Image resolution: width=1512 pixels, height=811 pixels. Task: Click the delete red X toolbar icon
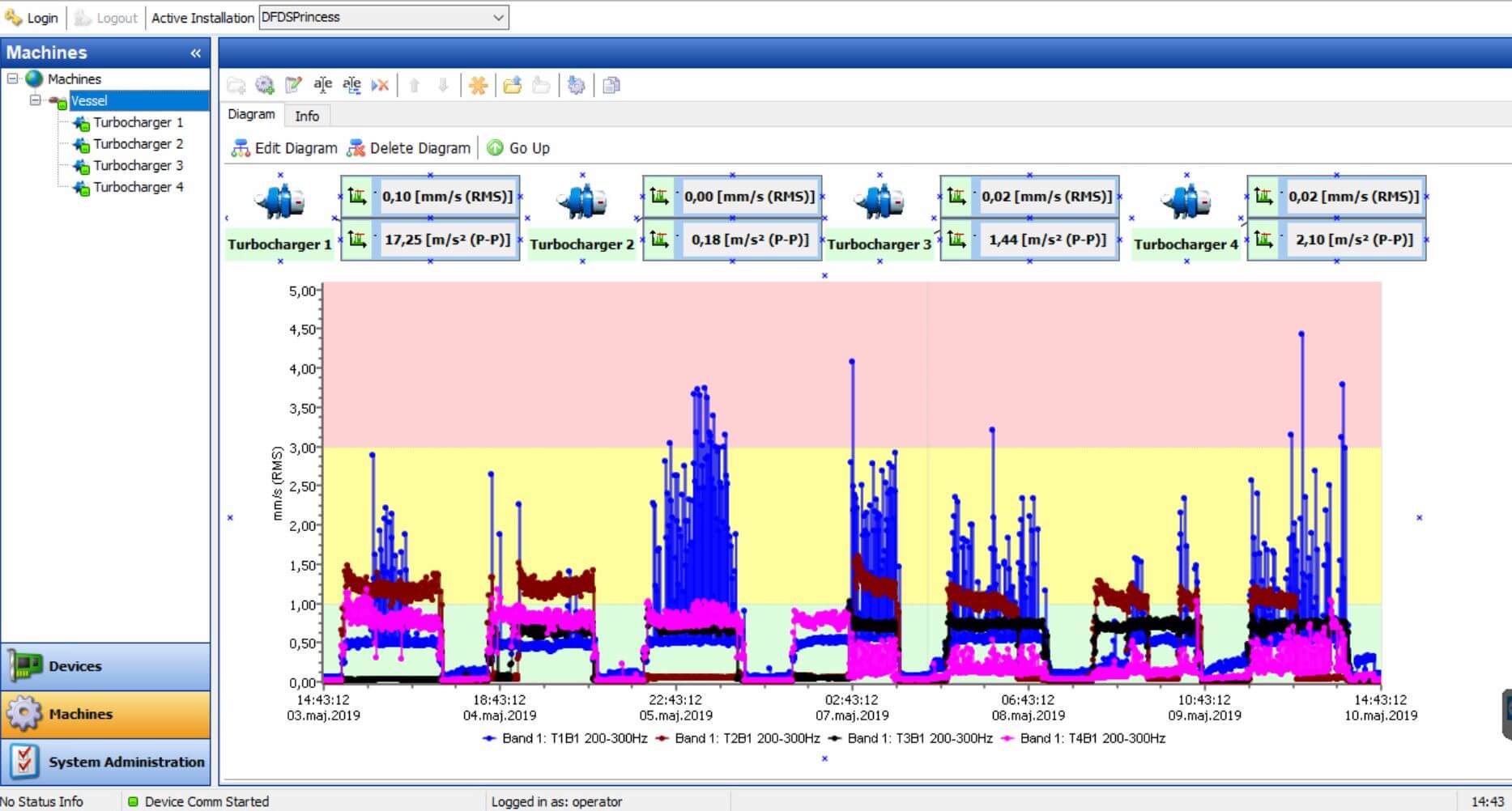click(x=380, y=85)
